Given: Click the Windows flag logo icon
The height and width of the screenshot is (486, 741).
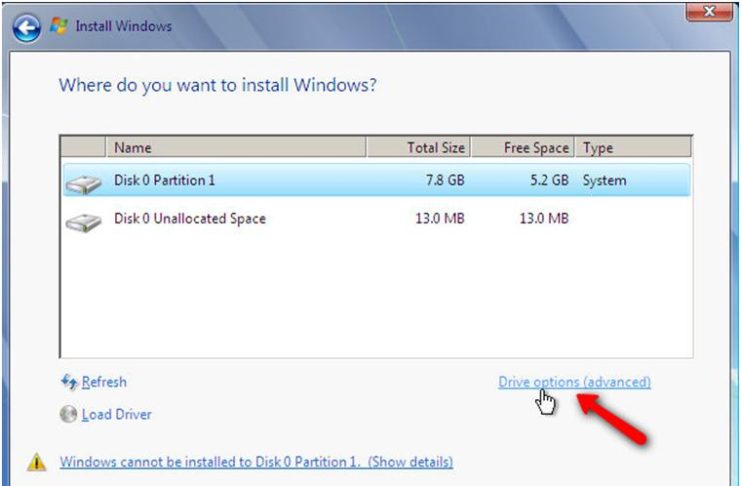Looking at the screenshot, I should tap(59, 26).
